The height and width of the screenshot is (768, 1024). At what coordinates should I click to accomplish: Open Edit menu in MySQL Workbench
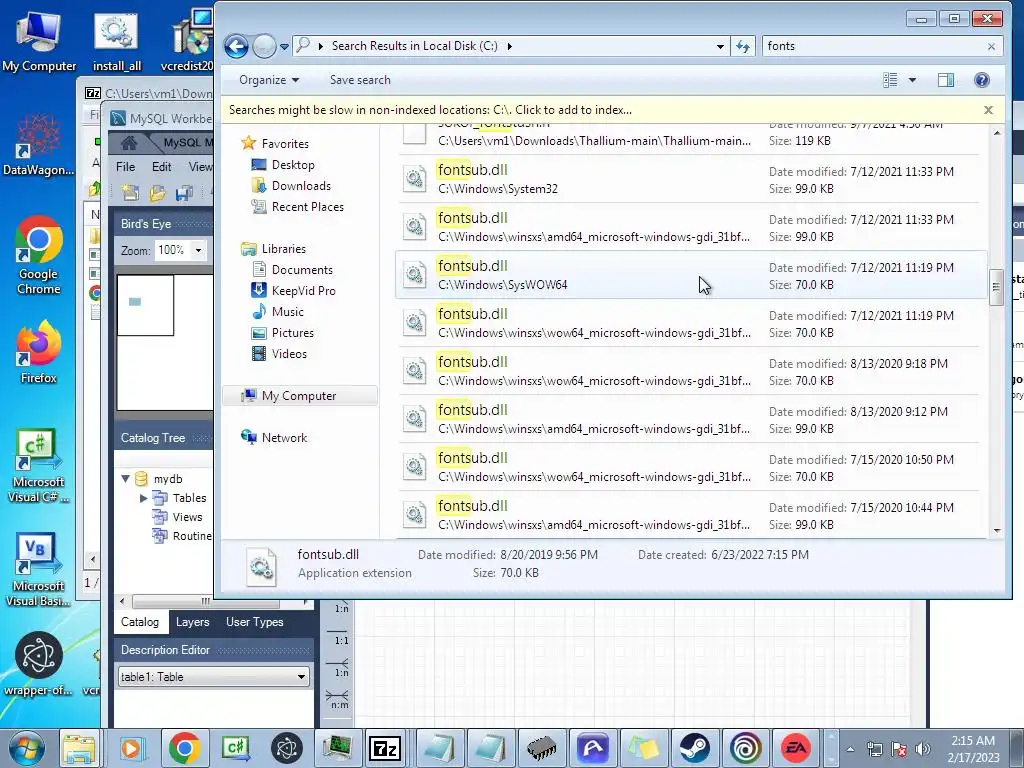[x=161, y=167]
